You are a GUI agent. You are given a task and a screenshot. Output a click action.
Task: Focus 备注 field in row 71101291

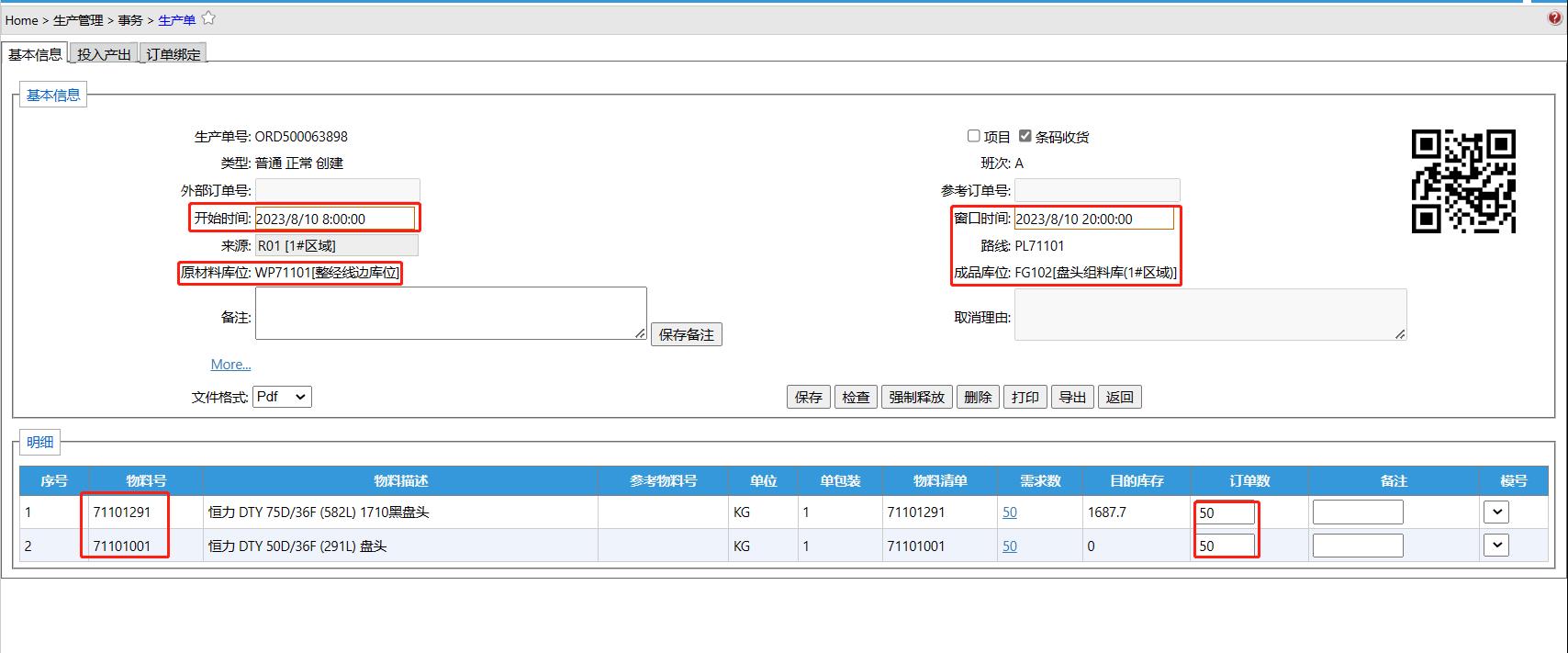pos(1358,512)
